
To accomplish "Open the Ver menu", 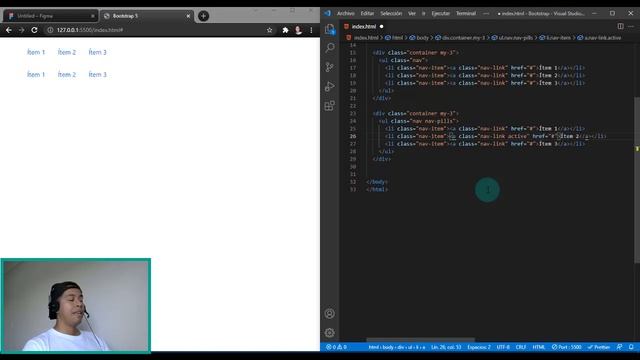I will [412, 13].
